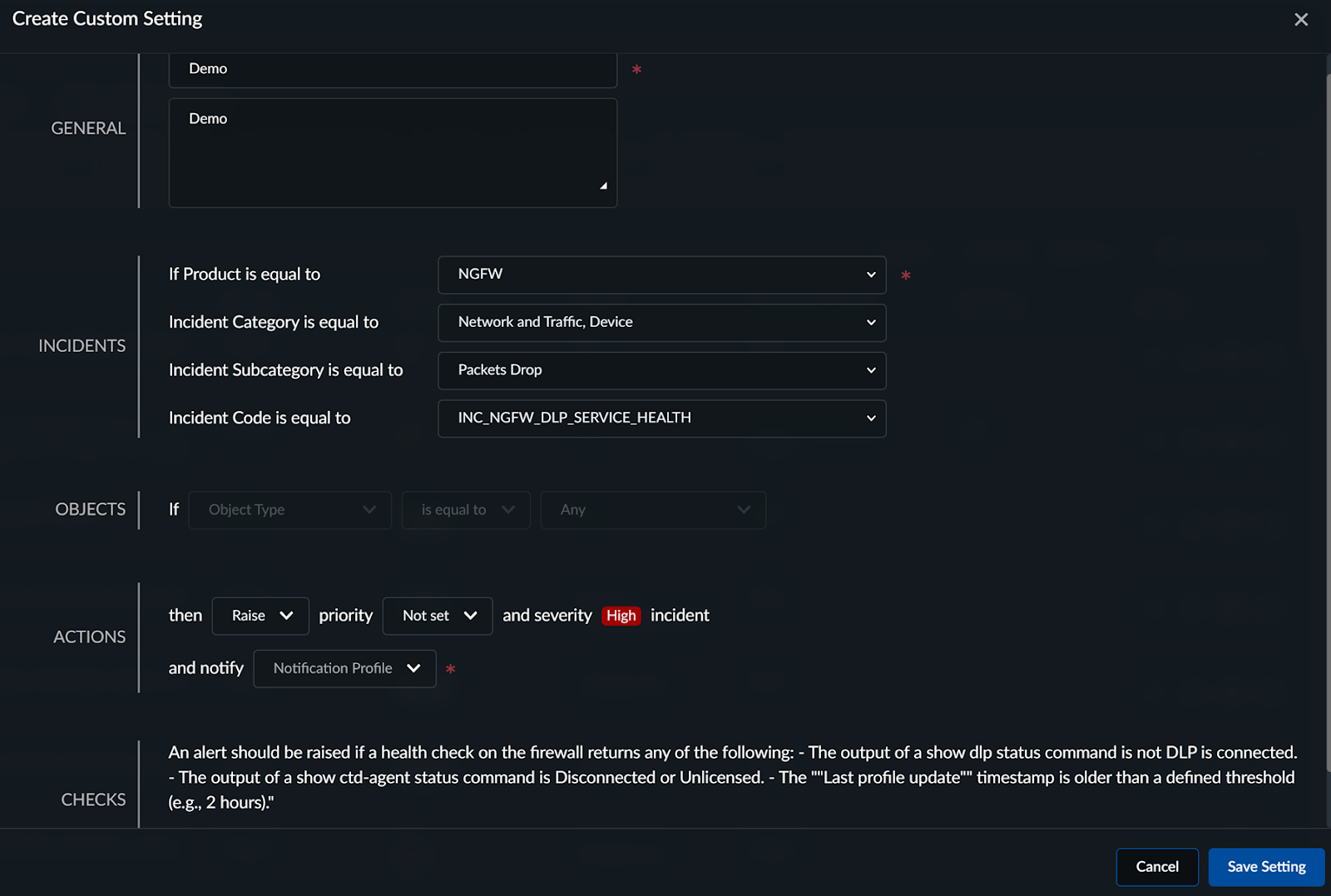Open the Object Type dropdown

pyautogui.click(x=289, y=510)
